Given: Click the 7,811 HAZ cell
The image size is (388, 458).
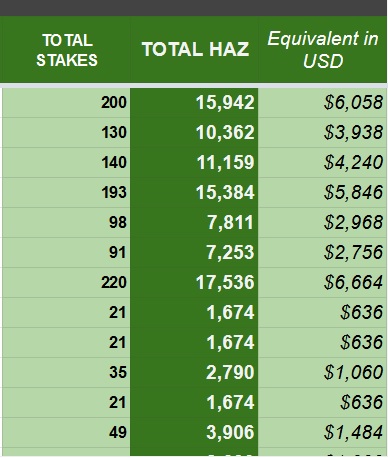Looking at the screenshot, I should tap(194, 222).
